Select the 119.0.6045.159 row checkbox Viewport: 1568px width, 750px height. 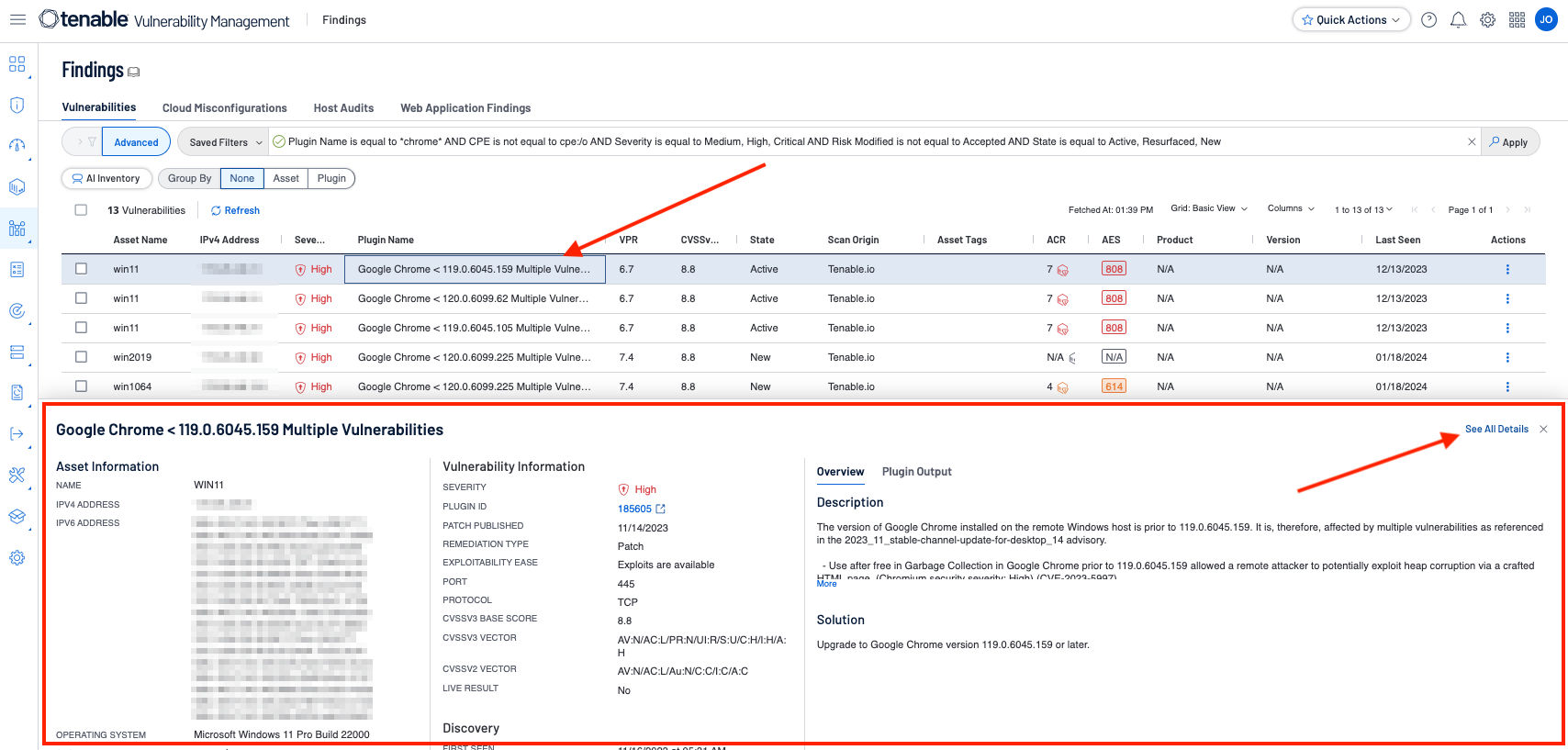[81, 269]
